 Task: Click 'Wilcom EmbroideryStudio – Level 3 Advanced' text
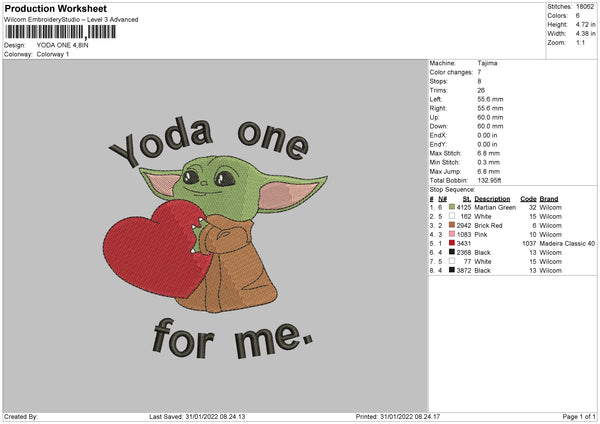click(x=71, y=20)
